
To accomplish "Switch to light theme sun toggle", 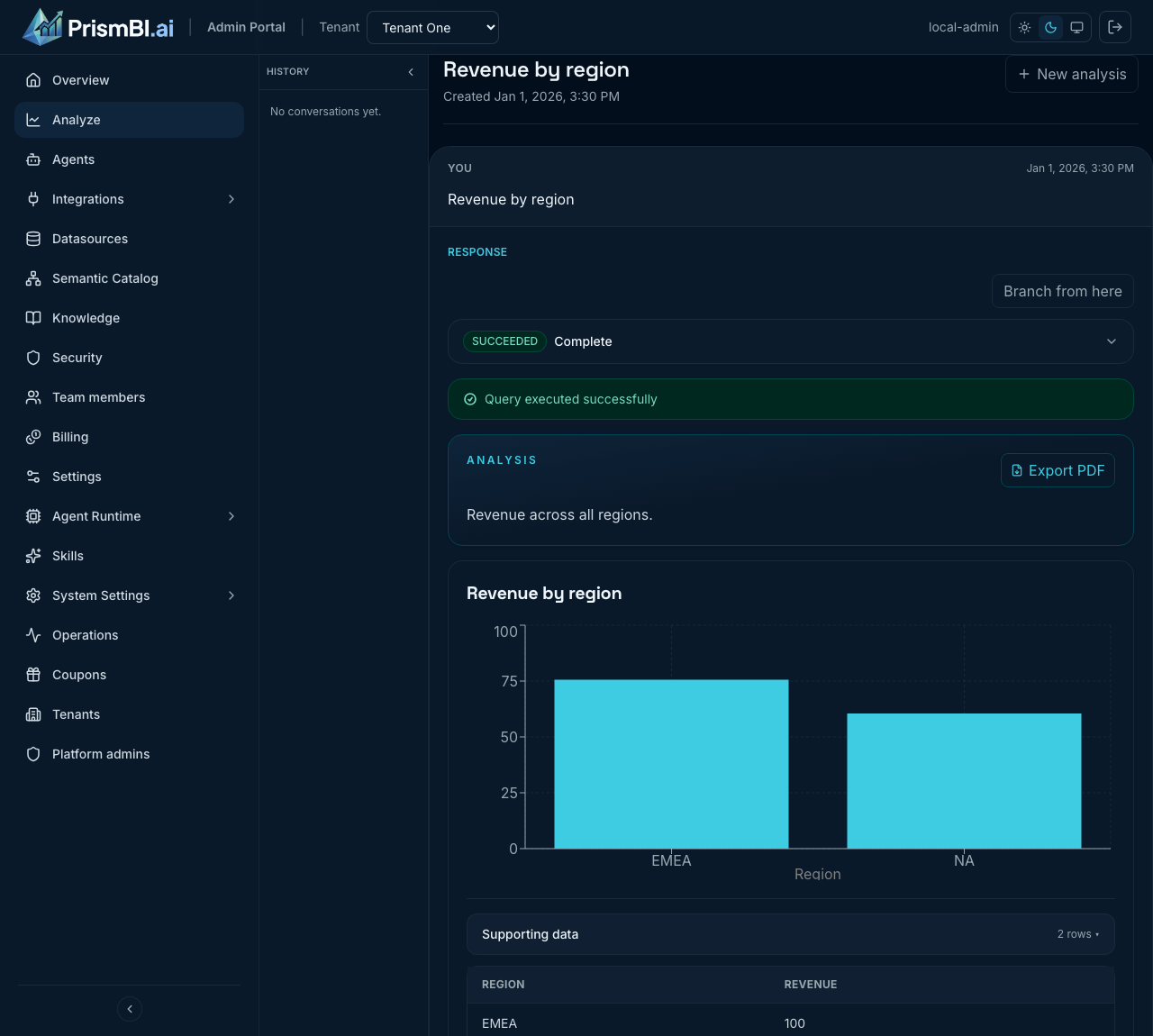I will click(1025, 28).
